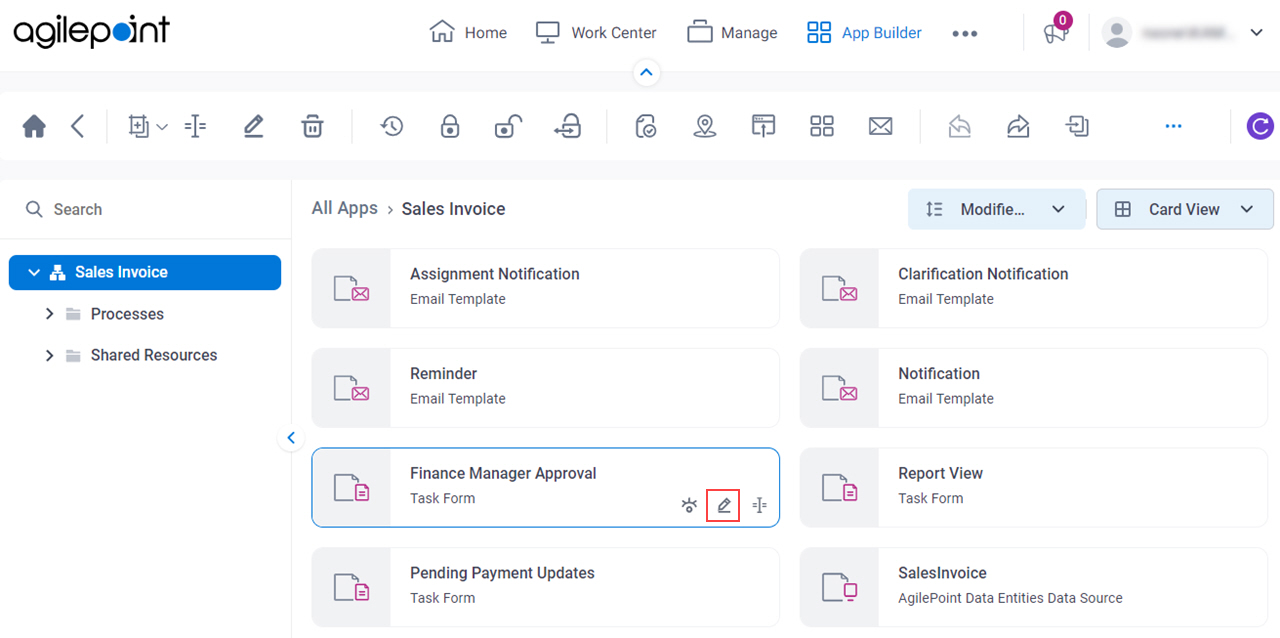Open the header more menu ellipsis
The height and width of the screenshot is (638, 1280).
[965, 33]
